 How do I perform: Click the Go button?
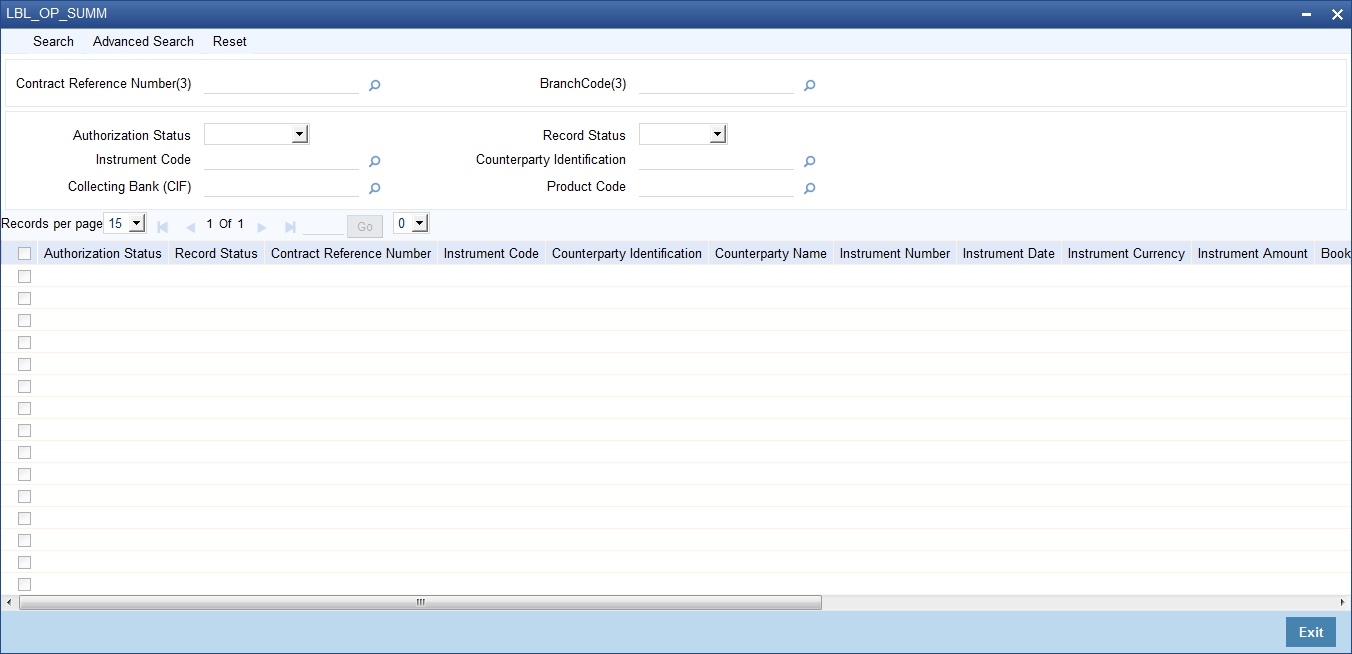point(365,226)
